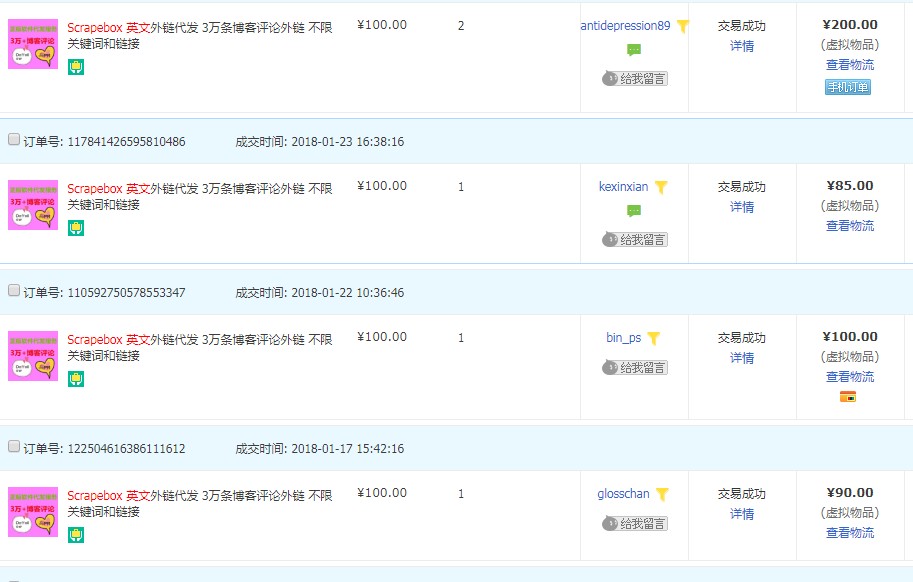Screen dimensions: 913x582
Task: Click the crown rating icon next to antidepression89
Action: [681, 26]
